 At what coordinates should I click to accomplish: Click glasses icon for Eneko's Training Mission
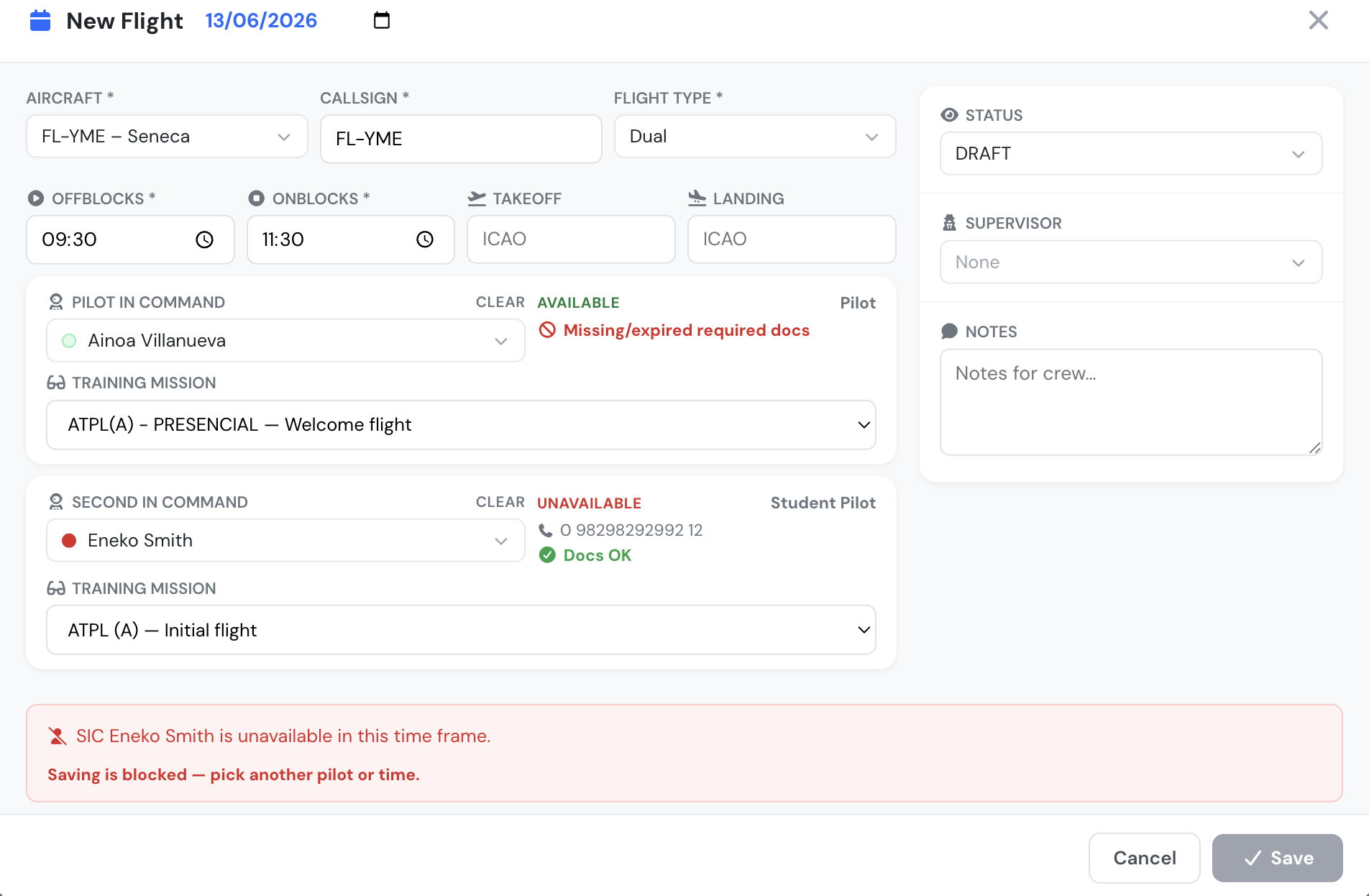56,588
